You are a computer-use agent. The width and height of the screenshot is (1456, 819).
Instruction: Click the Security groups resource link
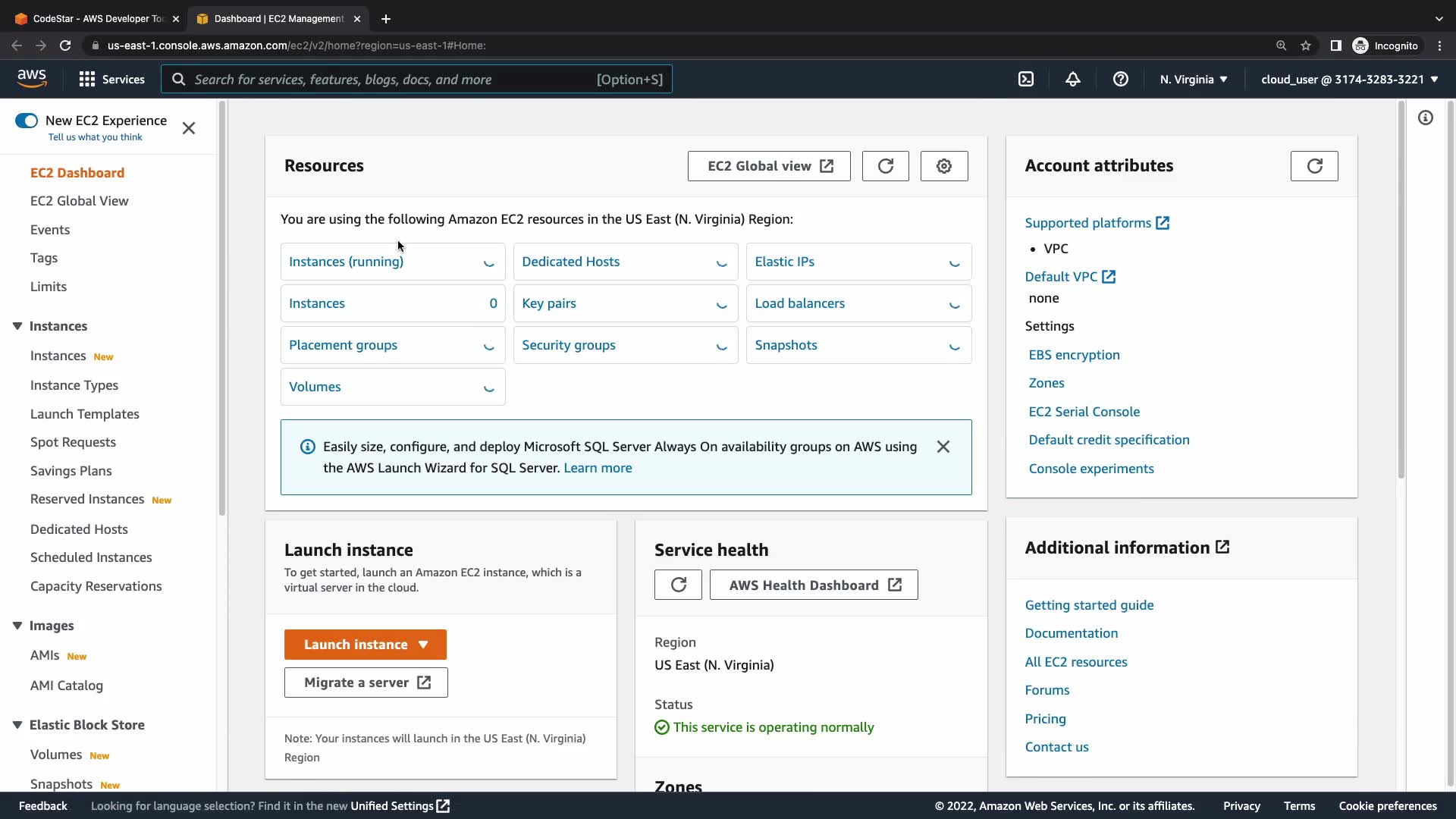pos(568,345)
